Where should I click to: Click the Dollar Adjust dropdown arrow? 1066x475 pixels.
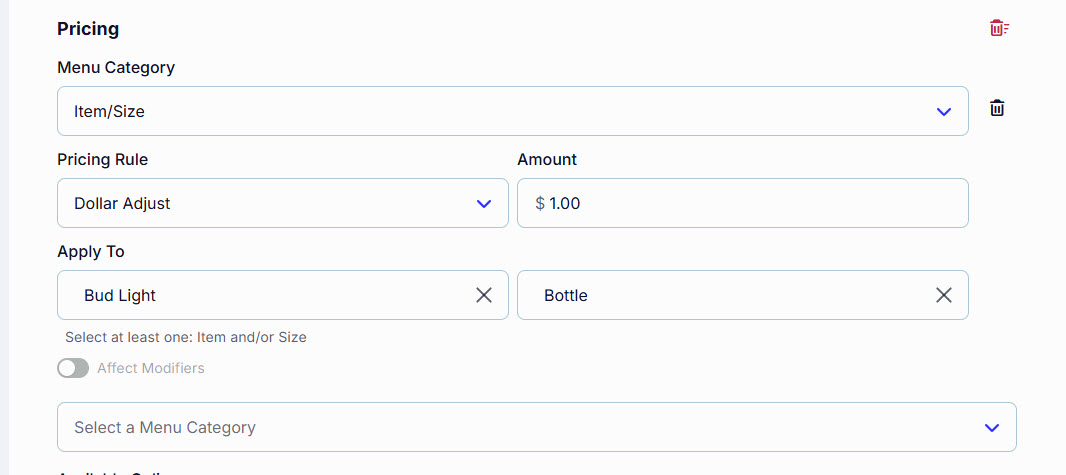(x=483, y=203)
